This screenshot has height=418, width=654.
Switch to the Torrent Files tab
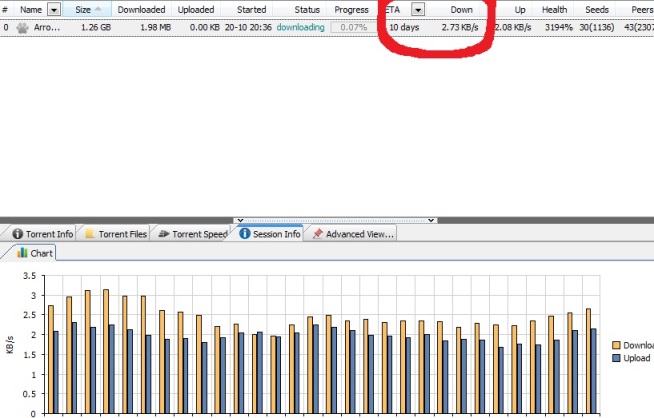(x=116, y=234)
